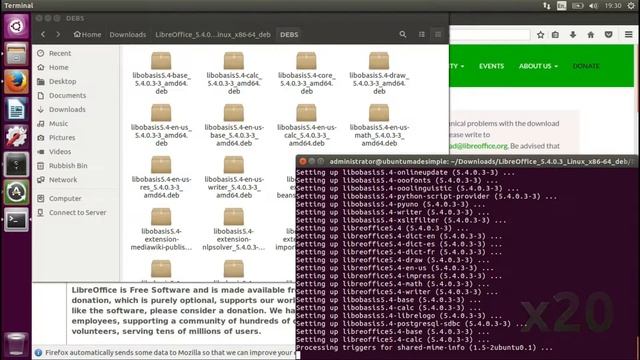The width and height of the screenshot is (640, 360).
Task: Click LibreOffice_5.4.0 folder in path bar
Action: click(x=213, y=35)
